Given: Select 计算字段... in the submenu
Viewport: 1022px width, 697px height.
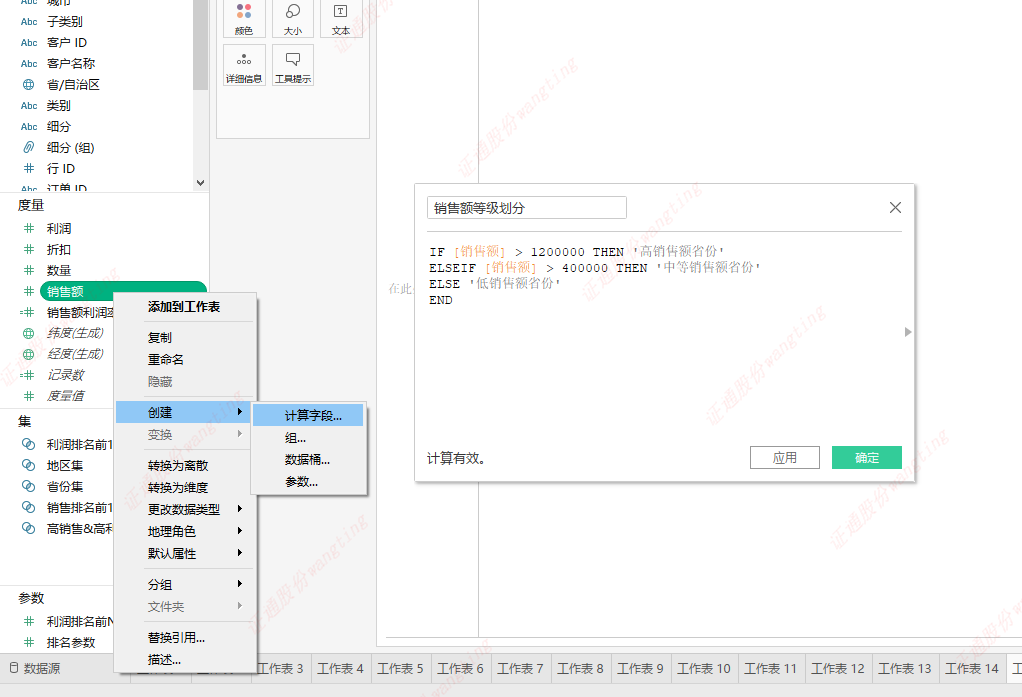Looking at the screenshot, I should coord(308,415).
